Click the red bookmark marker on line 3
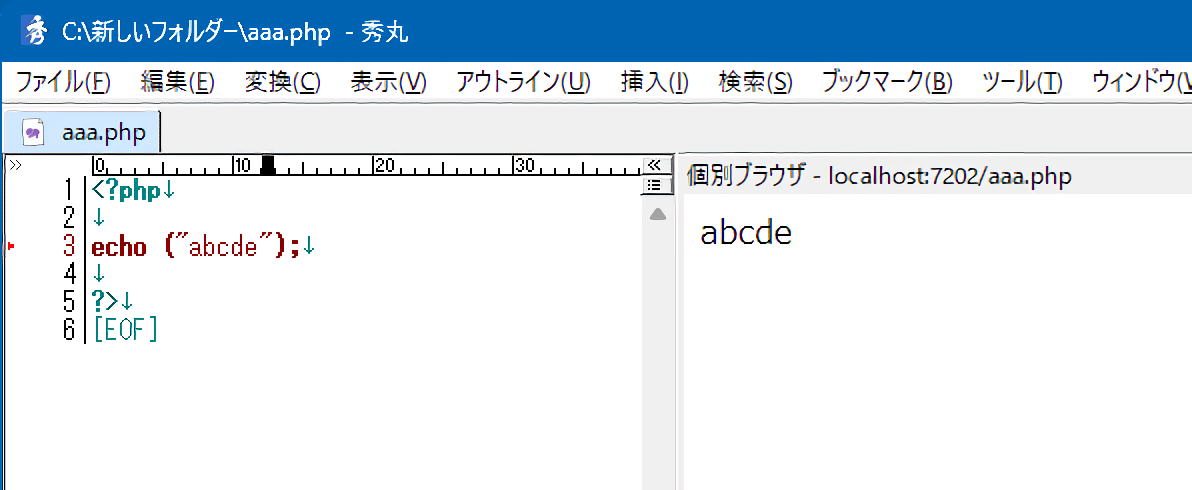This screenshot has height=490, width=1192. 11,246
